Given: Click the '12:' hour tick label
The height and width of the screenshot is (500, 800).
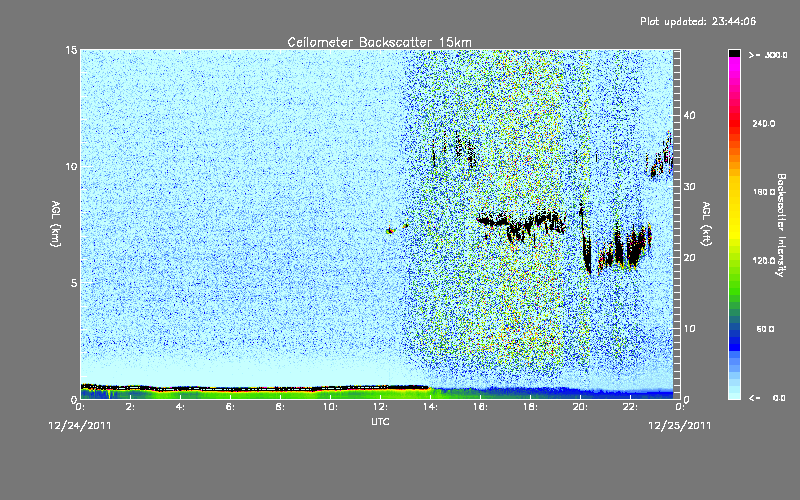Looking at the screenshot, I should tap(380, 407).
